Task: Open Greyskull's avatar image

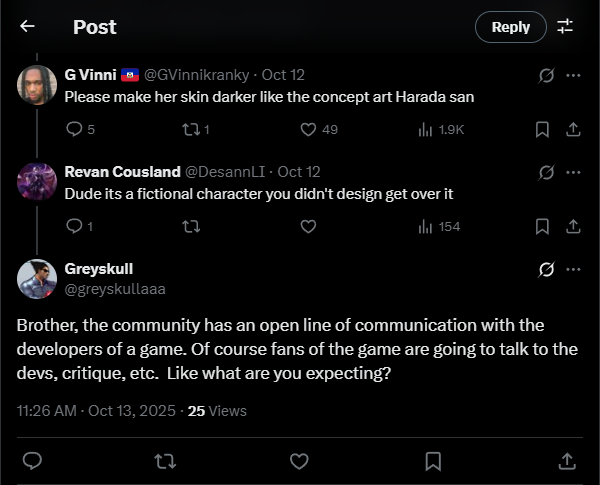Action: (x=37, y=279)
